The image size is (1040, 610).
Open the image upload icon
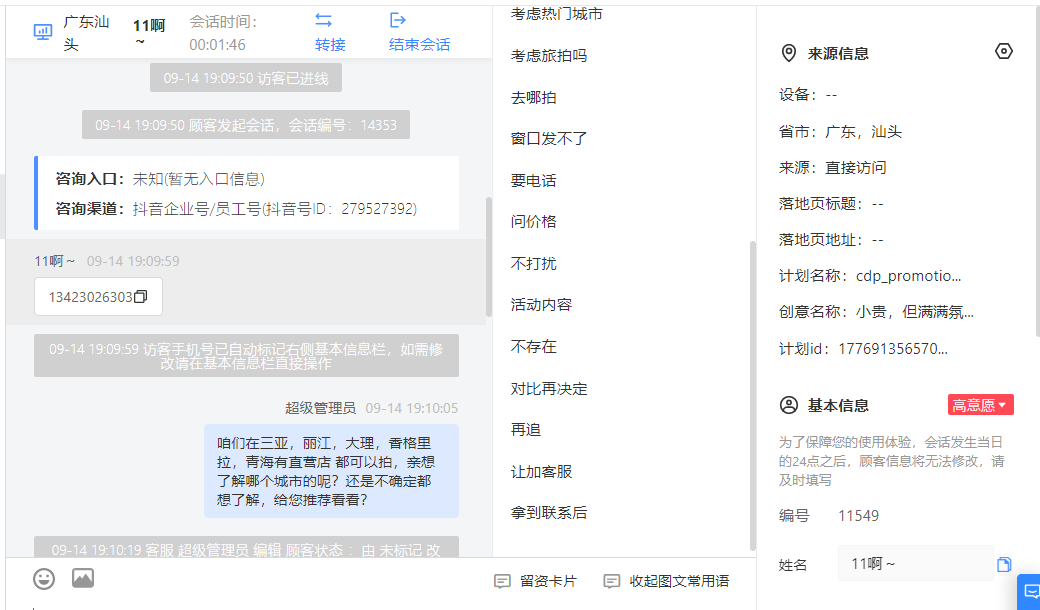83,578
